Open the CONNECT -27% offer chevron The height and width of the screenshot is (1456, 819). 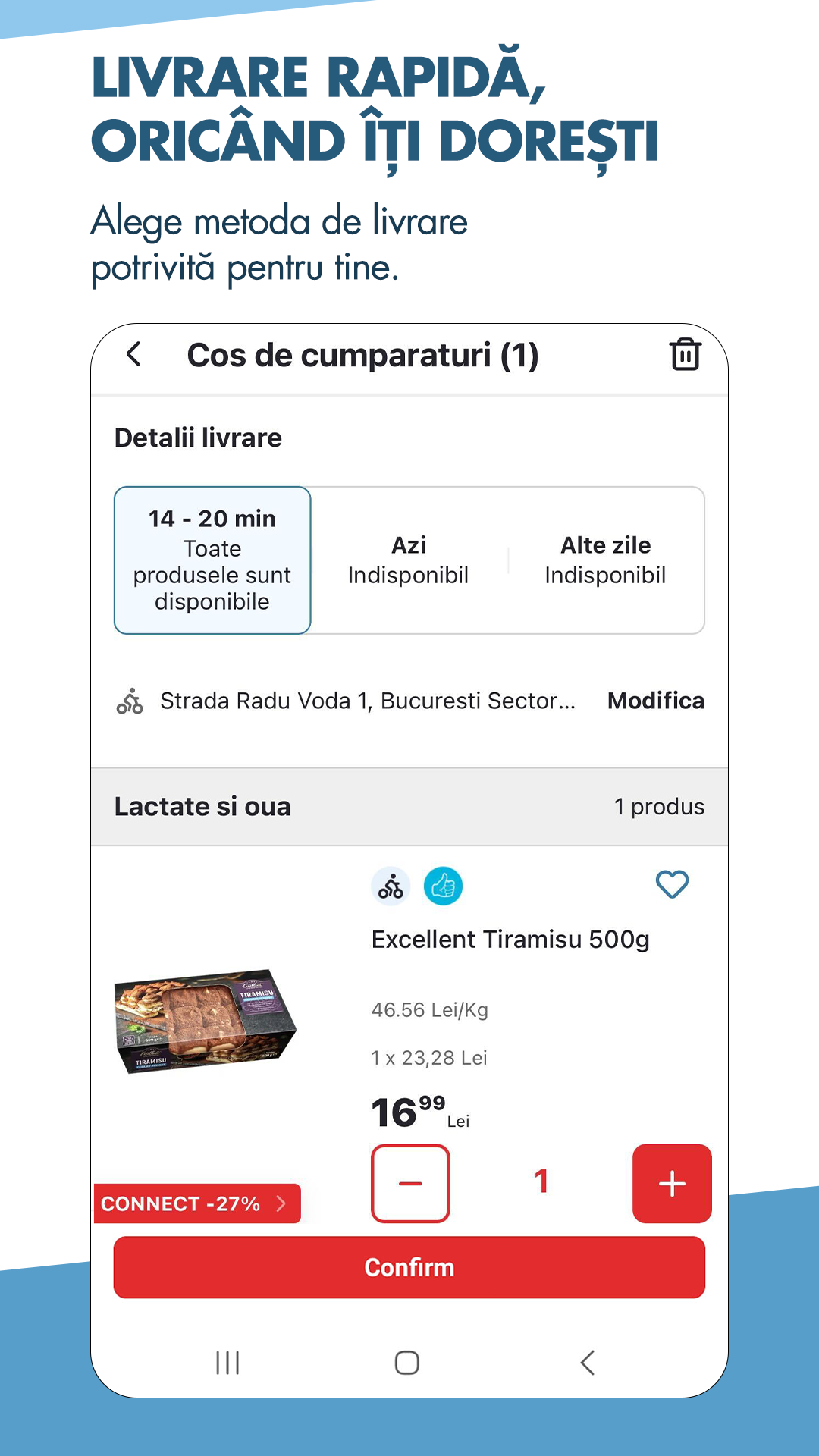pos(281,1203)
